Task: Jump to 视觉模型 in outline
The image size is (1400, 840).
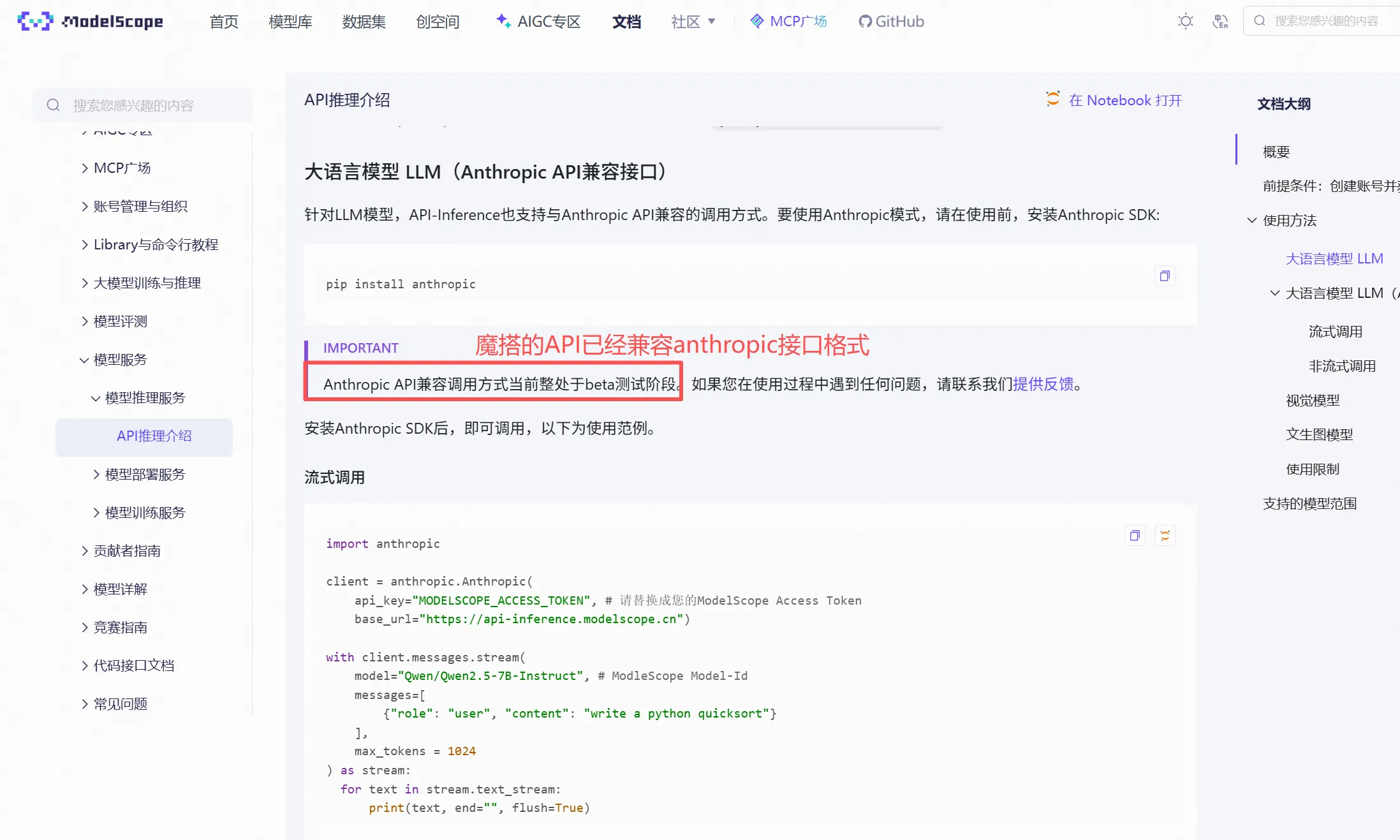Action: click(x=1312, y=401)
